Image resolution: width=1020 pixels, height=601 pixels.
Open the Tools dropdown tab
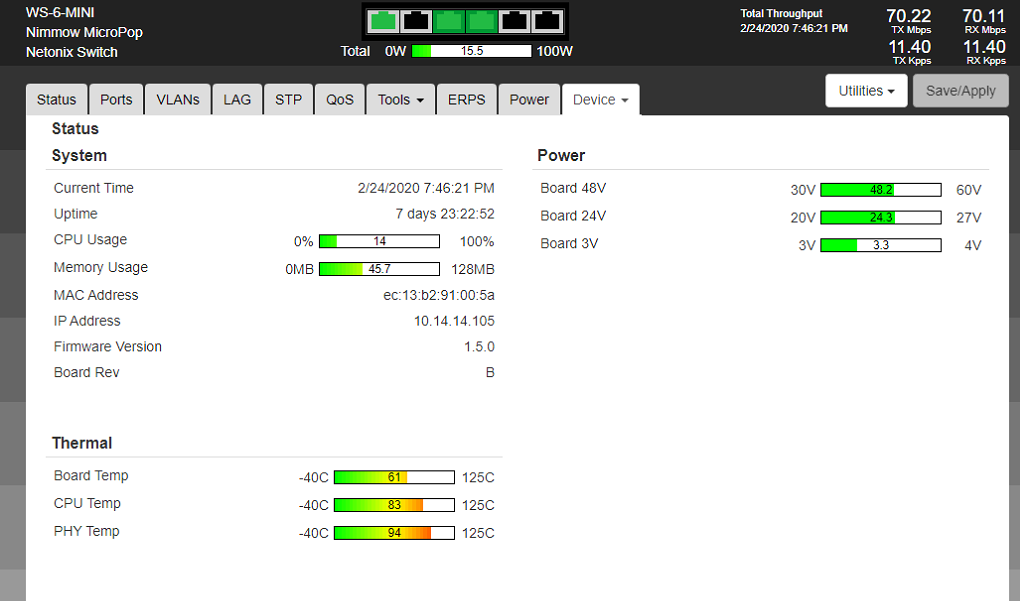pyautogui.click(x=401, y=100)
